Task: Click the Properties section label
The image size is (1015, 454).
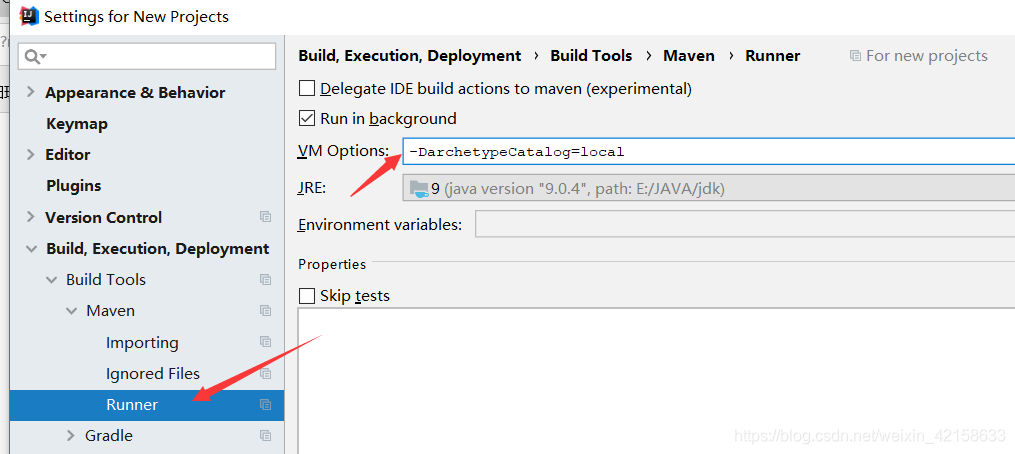Action: point(332,264)
